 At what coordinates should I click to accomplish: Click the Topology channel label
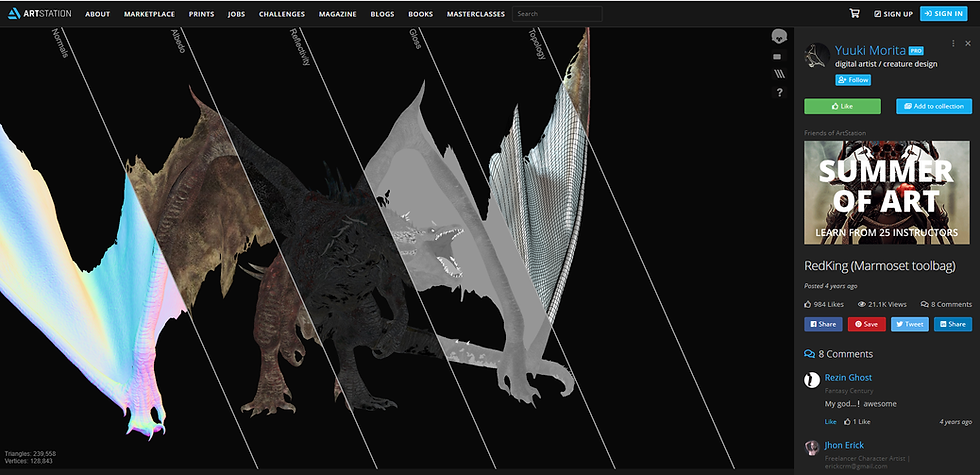pyautogui.click(x=537, y=44)
